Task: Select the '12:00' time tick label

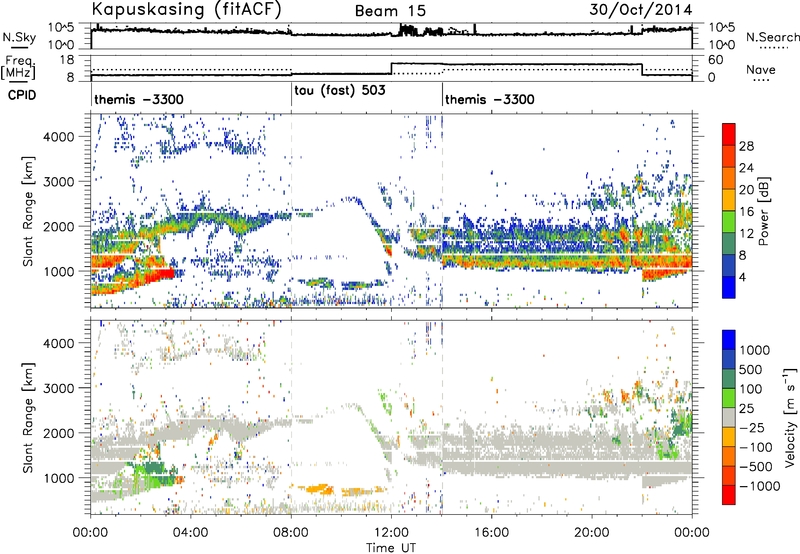Action: coord(391,533)
